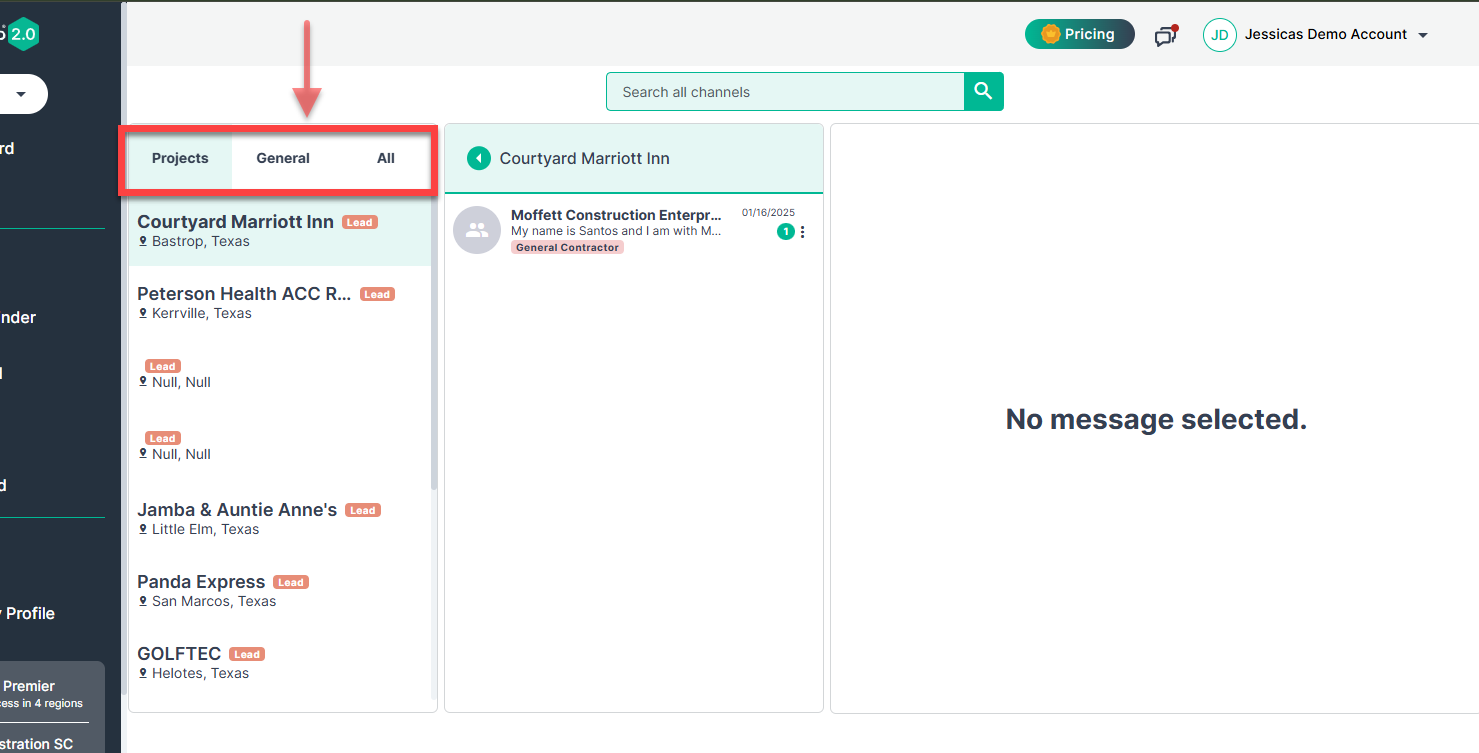
Task: Select the All tab
Action: coord(386,158)
